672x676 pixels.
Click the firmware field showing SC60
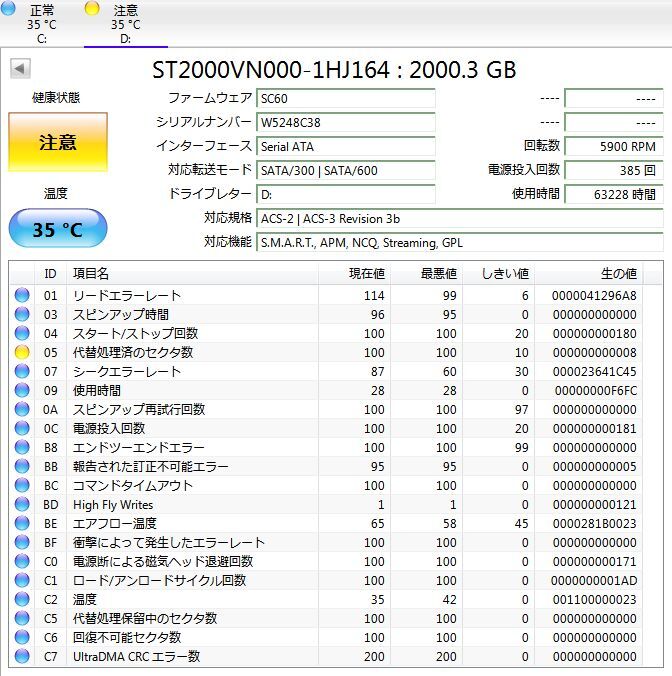coord(346,98)
